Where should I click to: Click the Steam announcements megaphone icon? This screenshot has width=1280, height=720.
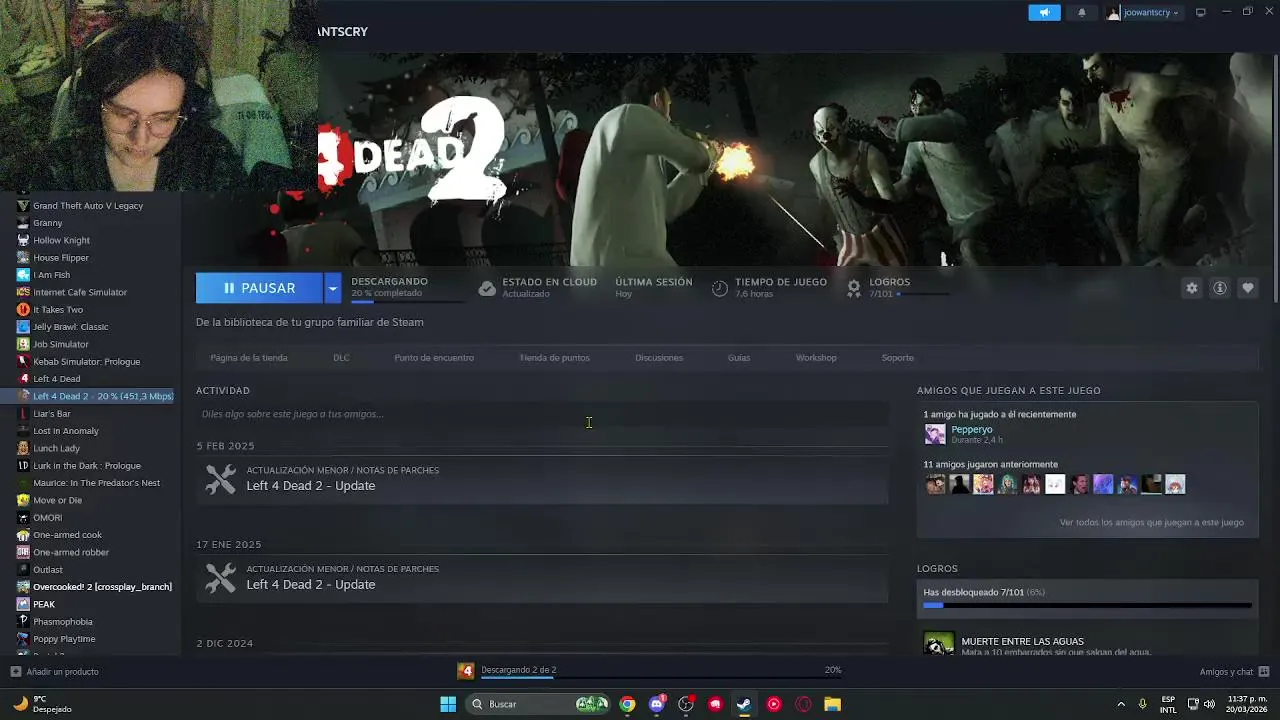pyautogui.click(x=1044, y=13)
